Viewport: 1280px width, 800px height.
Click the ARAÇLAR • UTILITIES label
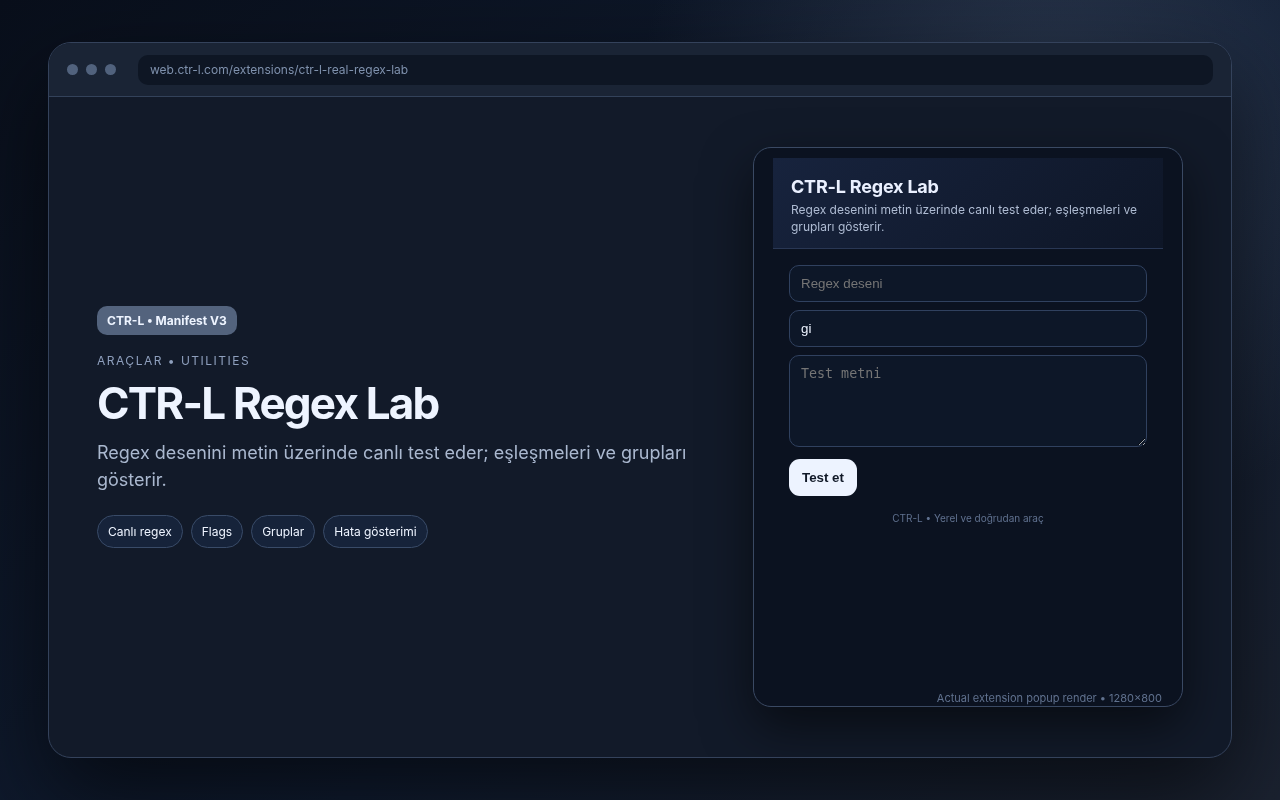(x=173, y=360)
